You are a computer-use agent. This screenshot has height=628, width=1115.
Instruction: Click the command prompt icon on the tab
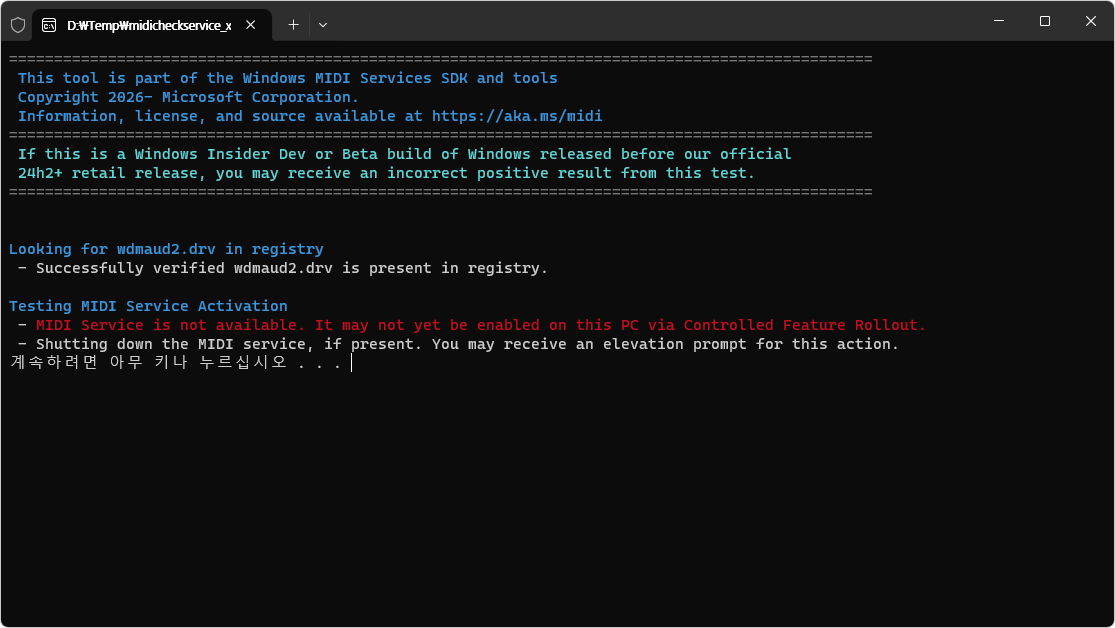[49, 26]
